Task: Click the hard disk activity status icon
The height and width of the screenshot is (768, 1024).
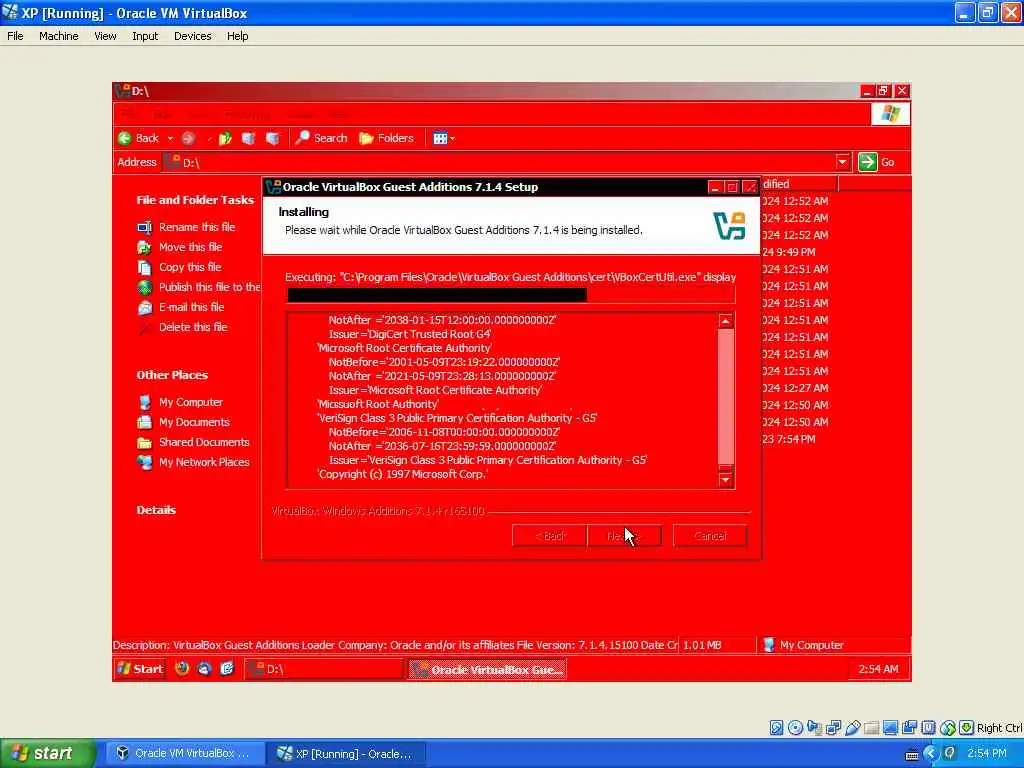Action: (776, 728)
